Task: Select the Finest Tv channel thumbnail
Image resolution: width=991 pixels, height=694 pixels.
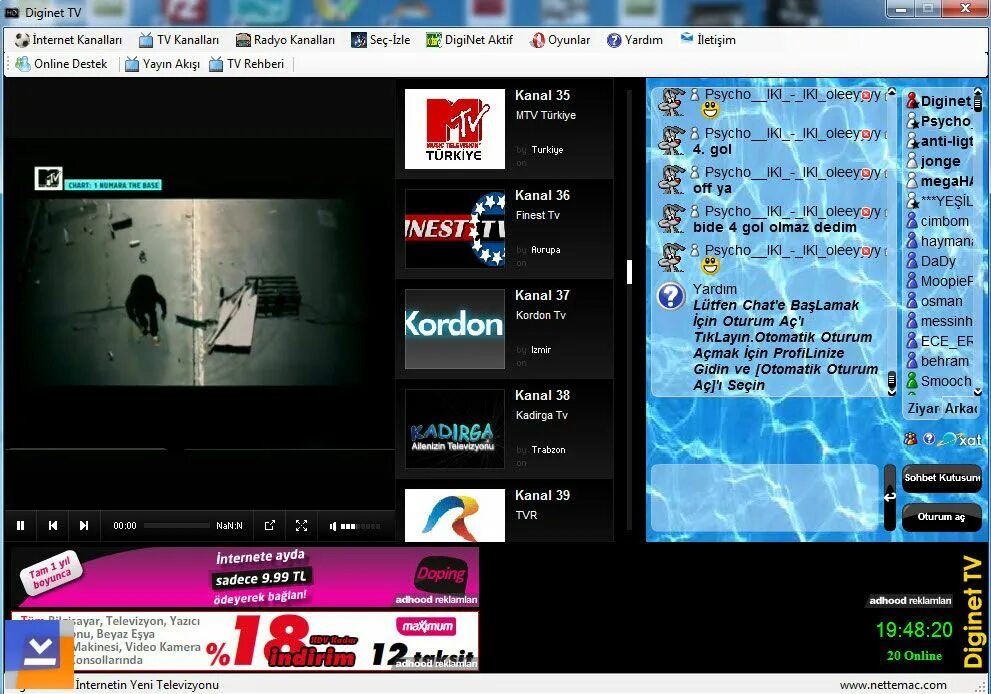Action: coord(454,229)
